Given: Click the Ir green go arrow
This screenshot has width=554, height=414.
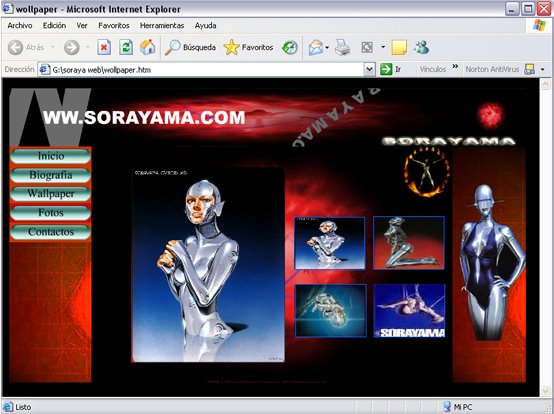Looking at the screenshot, I should point(386,69).
